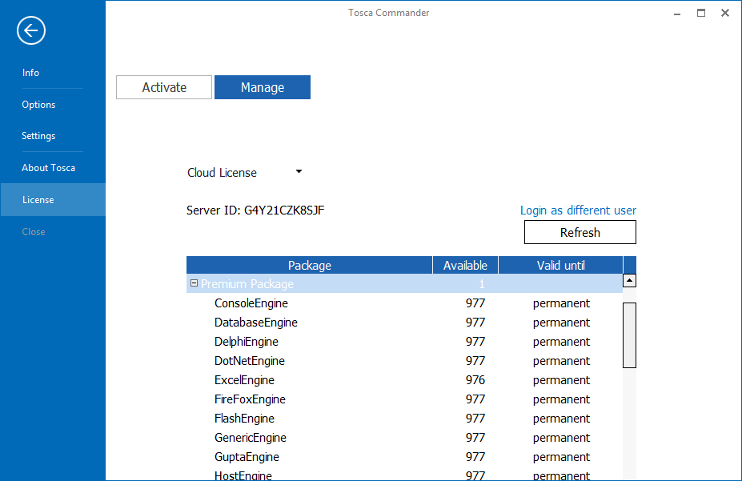Collapse the Premium Package tree node
Viewport: 742px width, 481px height.
pos(193,284)
